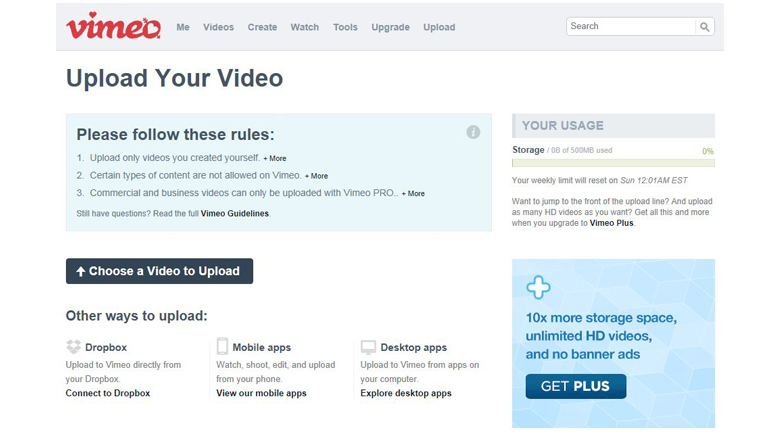This screenshot has width=777, height=437.
Task: Click Explore desktop apps link
Action: (406, 393)
